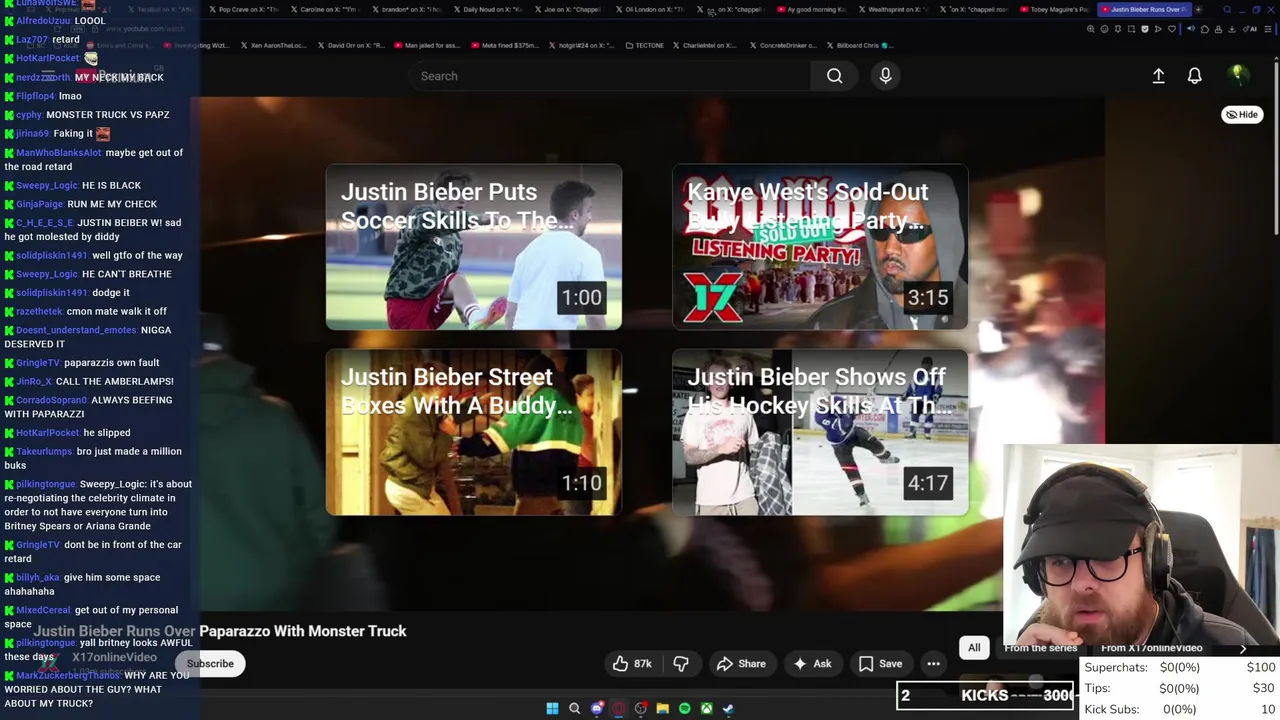
Task: Click the browser shield ad-blocker icon
Action: tap(1145, 29)
